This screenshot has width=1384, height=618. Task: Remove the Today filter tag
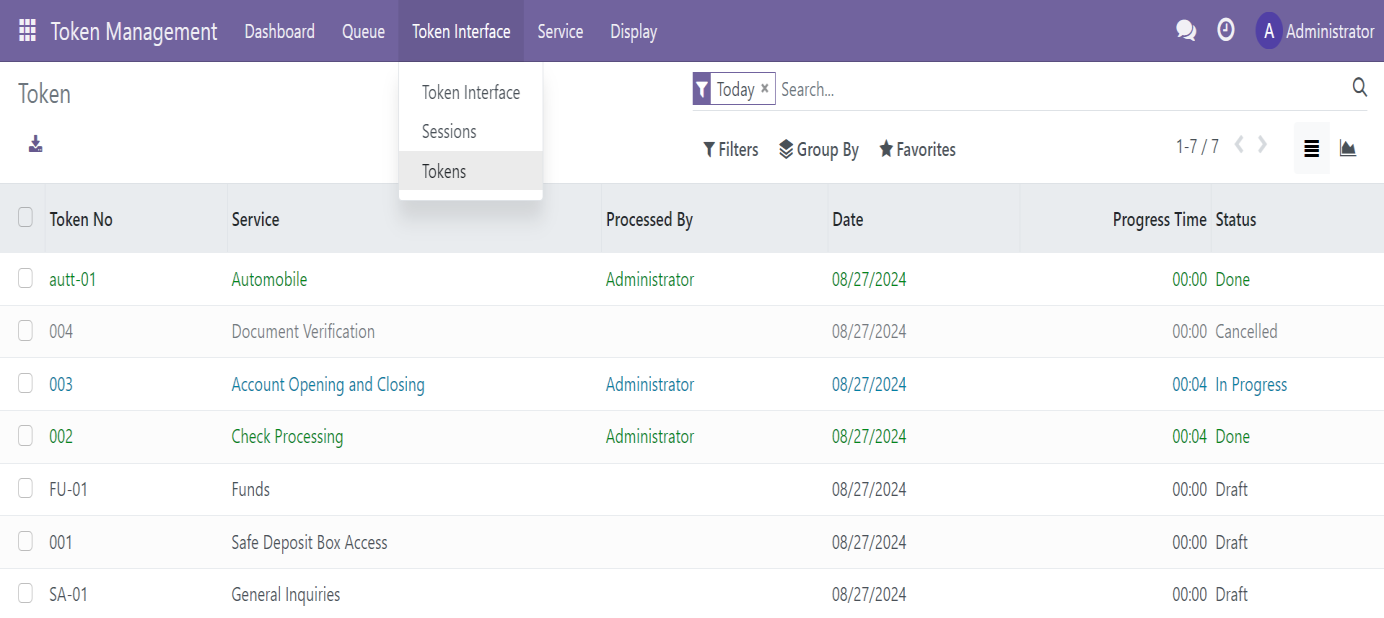point(765,89)
